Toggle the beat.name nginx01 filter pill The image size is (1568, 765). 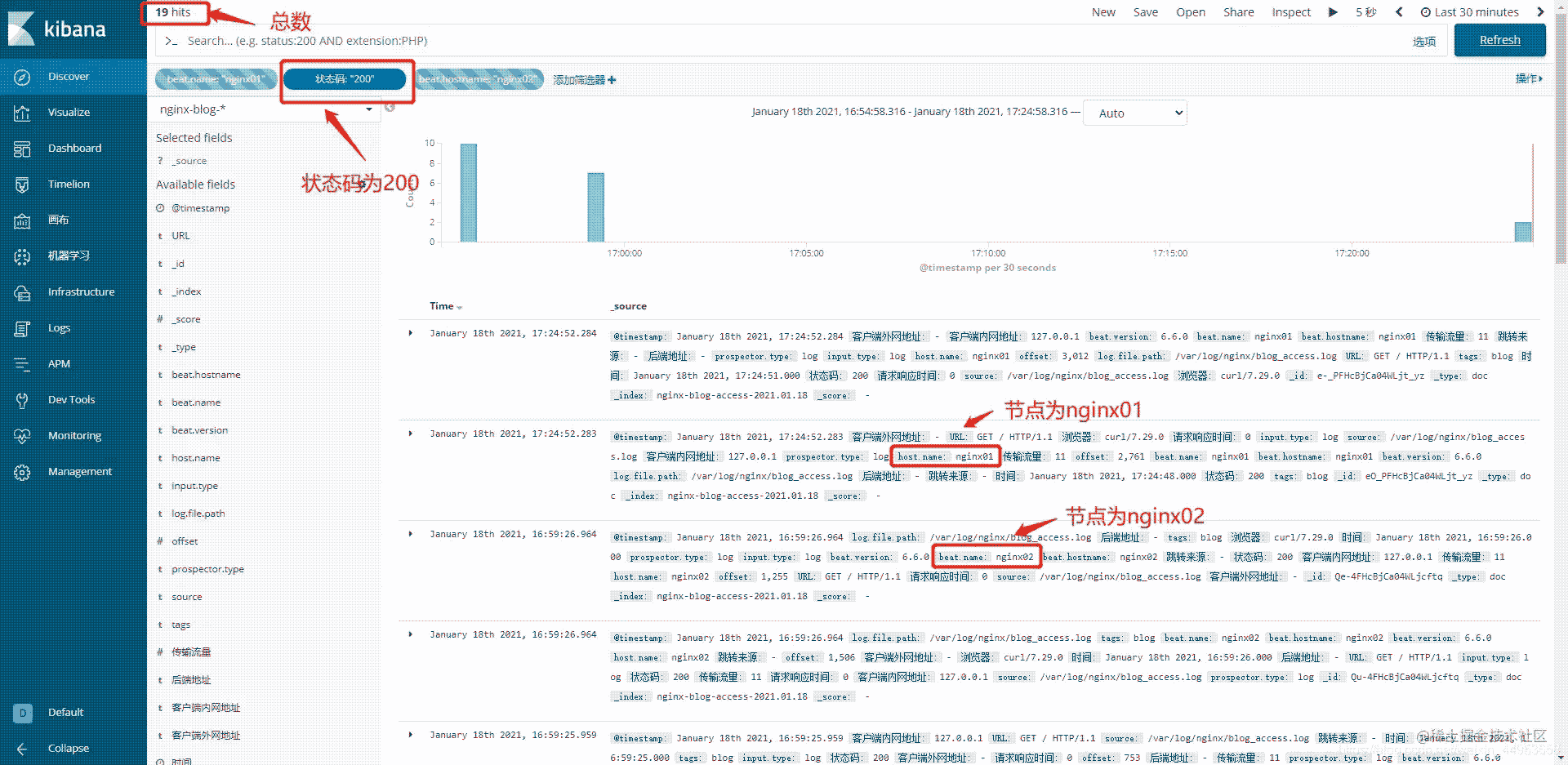216,79
